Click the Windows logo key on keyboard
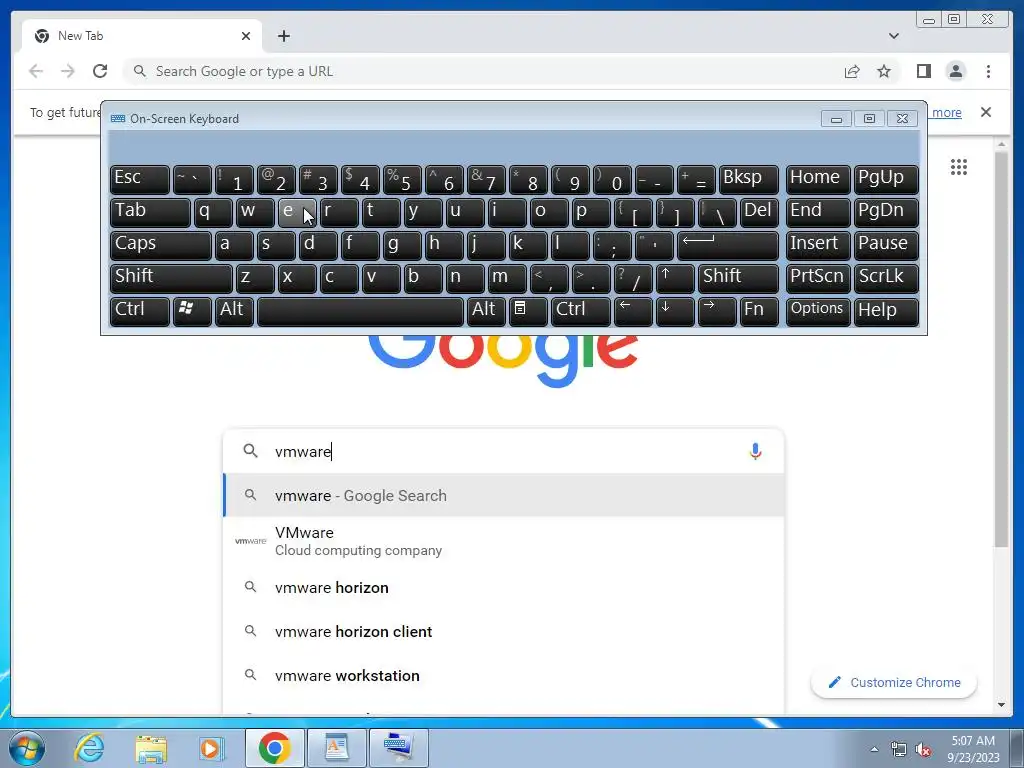Viewport: 1024px width, 768px height. click(x=192, y=311)
